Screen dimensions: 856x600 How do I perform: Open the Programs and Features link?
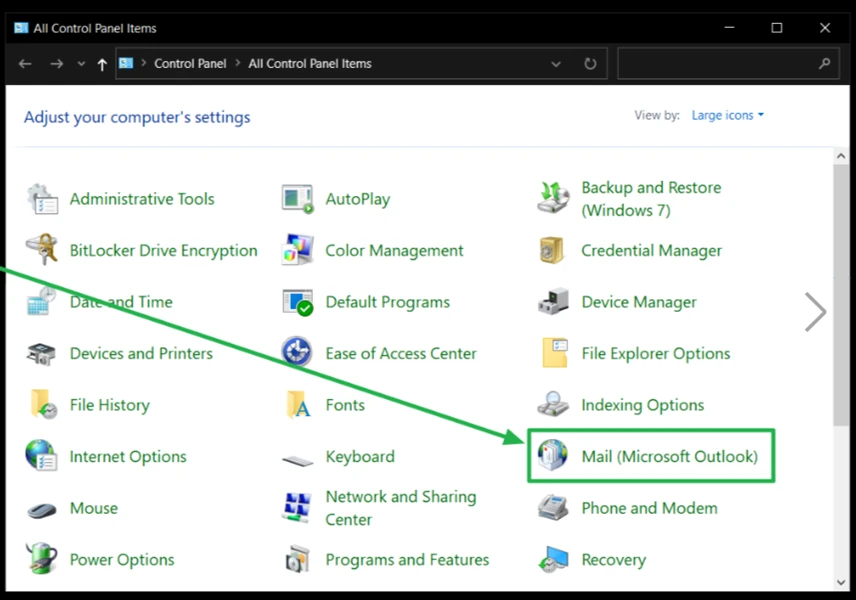[x=407, y=559]
